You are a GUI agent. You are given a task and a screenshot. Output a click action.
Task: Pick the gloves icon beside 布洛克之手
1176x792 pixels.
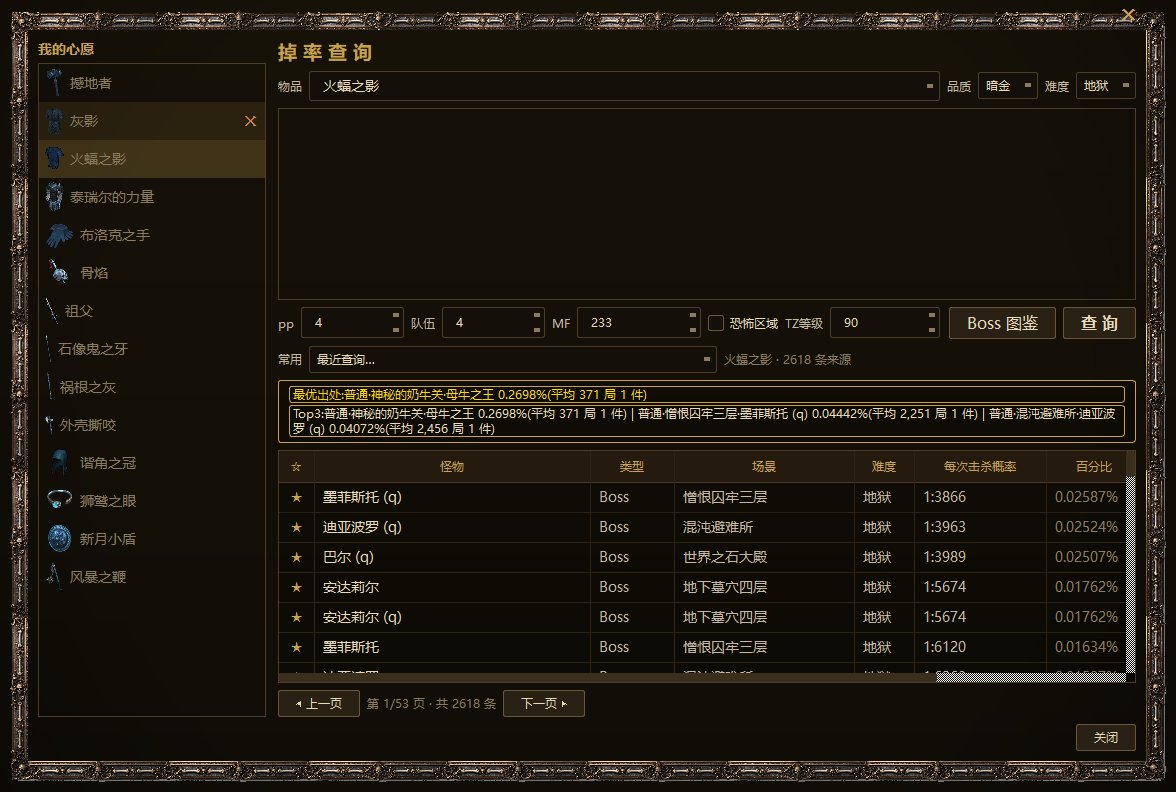click(x=59, y=235)
